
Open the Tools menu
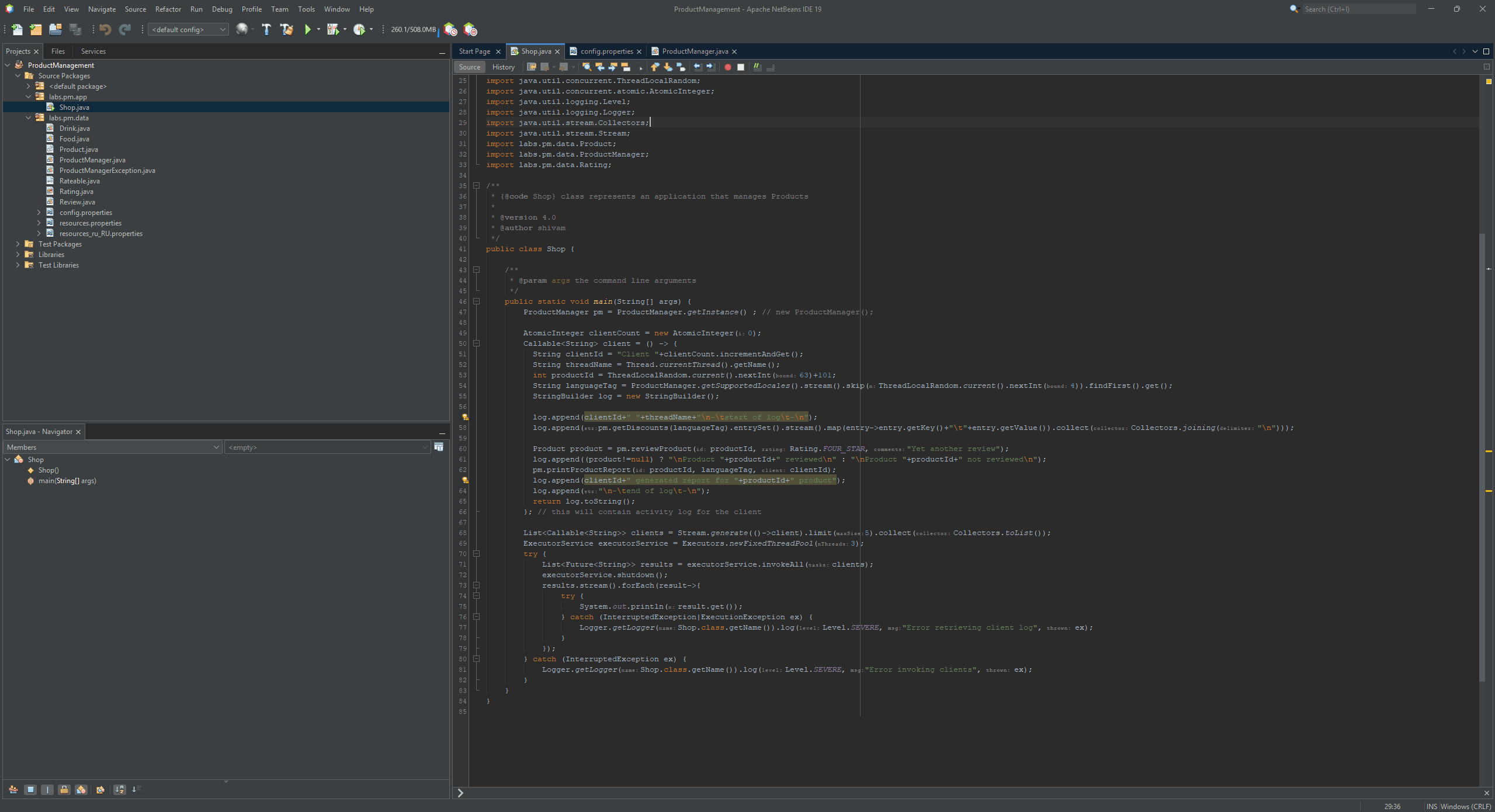click(x=306, y=9)
